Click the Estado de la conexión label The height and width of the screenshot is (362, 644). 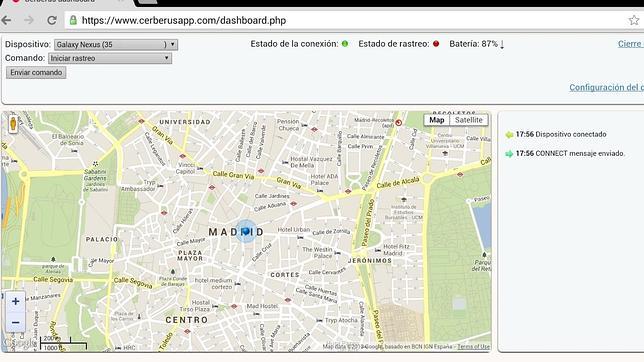pos(294,44)
